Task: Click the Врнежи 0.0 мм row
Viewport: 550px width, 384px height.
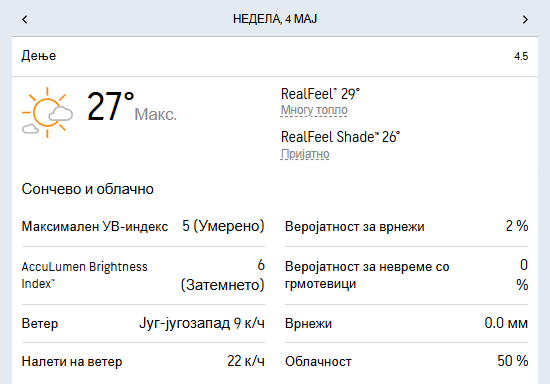Action: click(x=407, y=323)
